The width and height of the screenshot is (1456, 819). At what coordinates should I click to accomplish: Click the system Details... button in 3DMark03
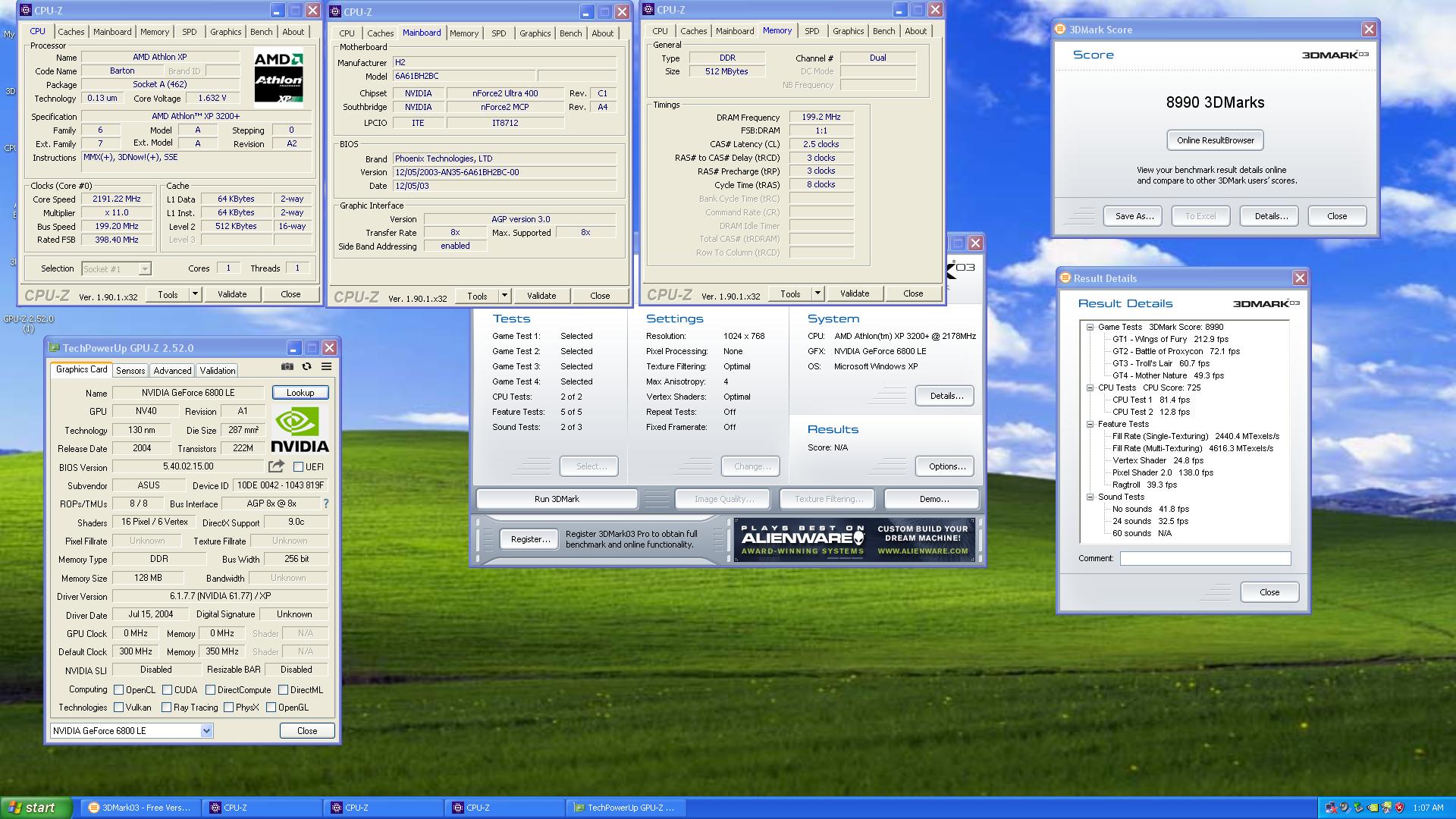945,396
